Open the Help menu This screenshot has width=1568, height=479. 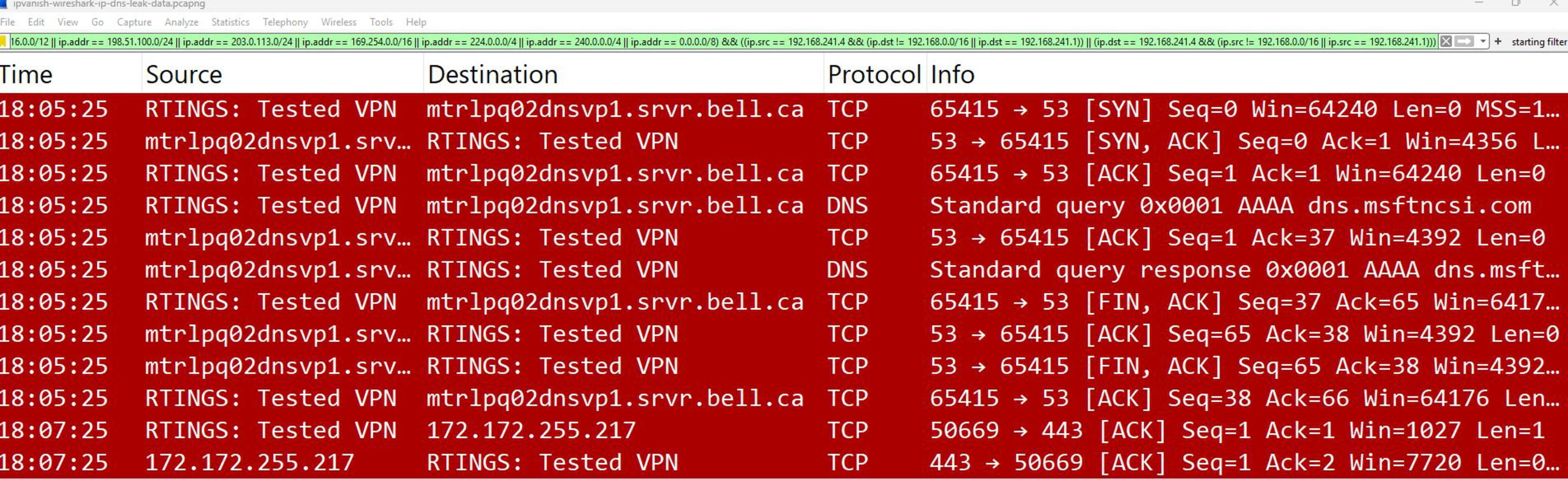416,22
